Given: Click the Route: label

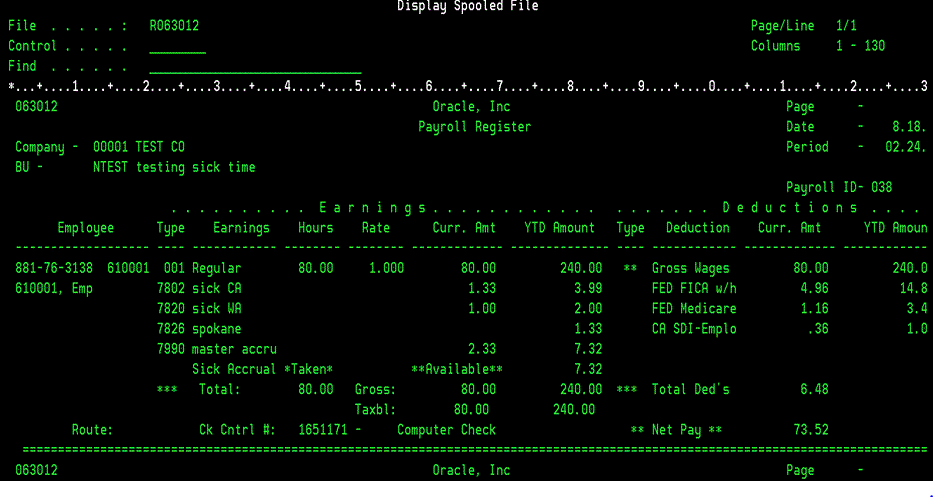Looking at the screenshot, I should (x=92, y=430).
